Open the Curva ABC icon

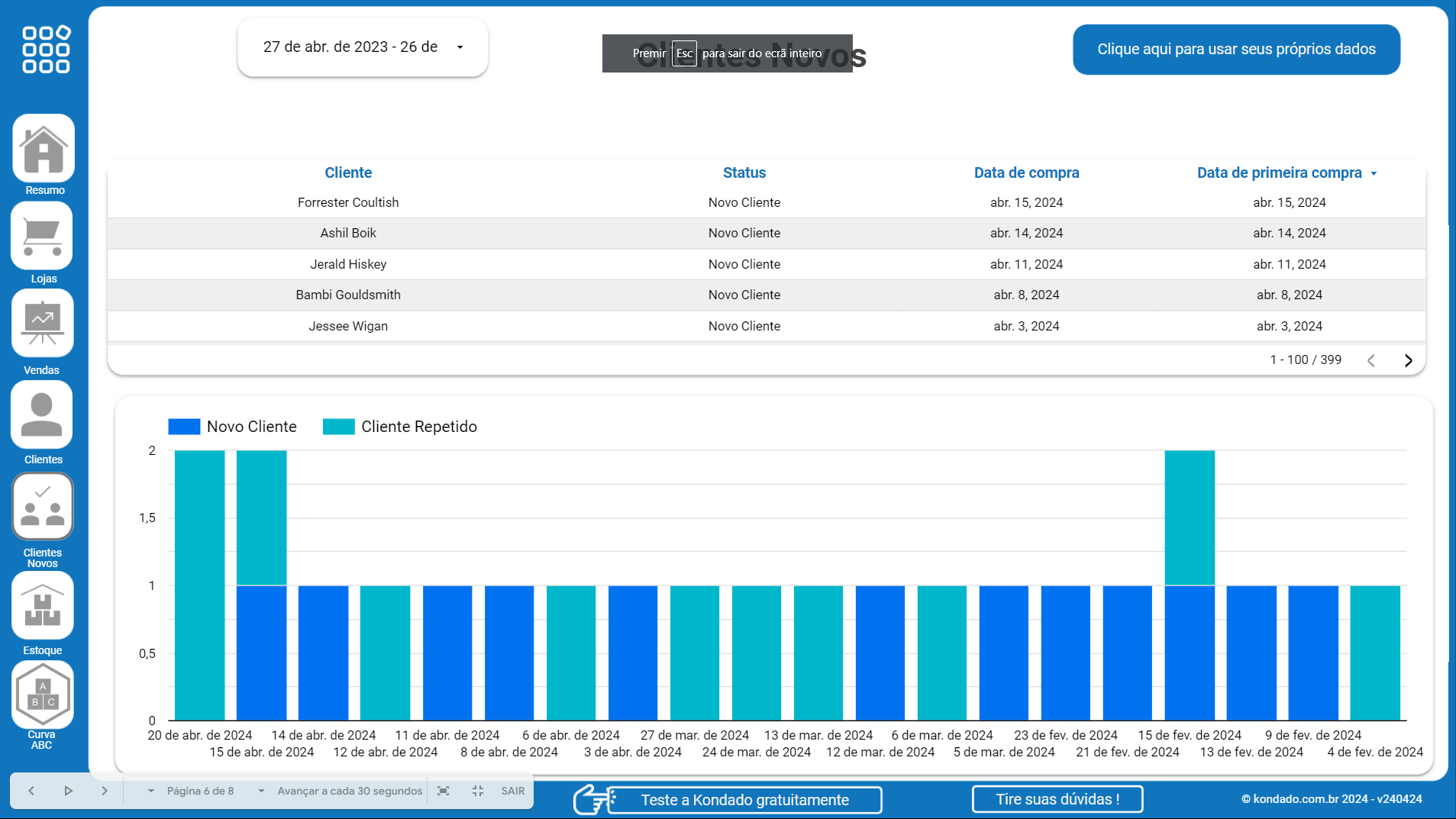[43, 695]
